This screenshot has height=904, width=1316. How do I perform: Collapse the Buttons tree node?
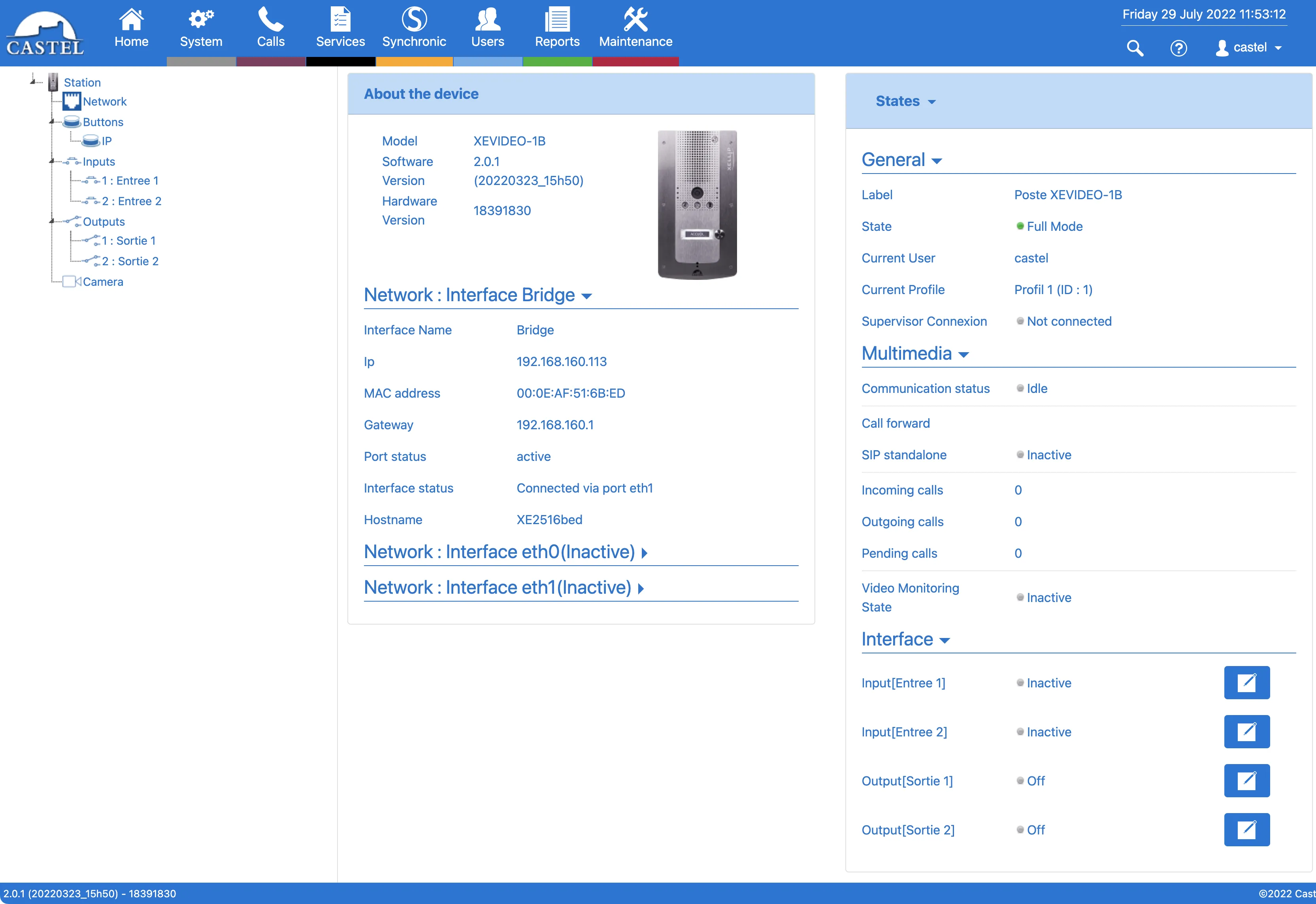pos(52,122)
